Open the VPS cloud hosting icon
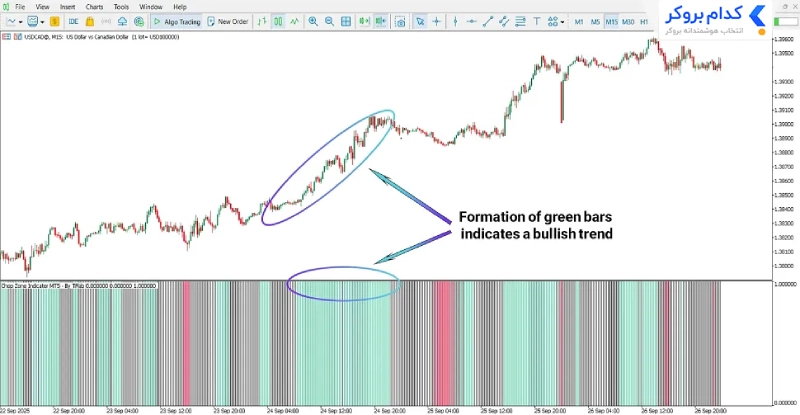 (x=122, y=21)
